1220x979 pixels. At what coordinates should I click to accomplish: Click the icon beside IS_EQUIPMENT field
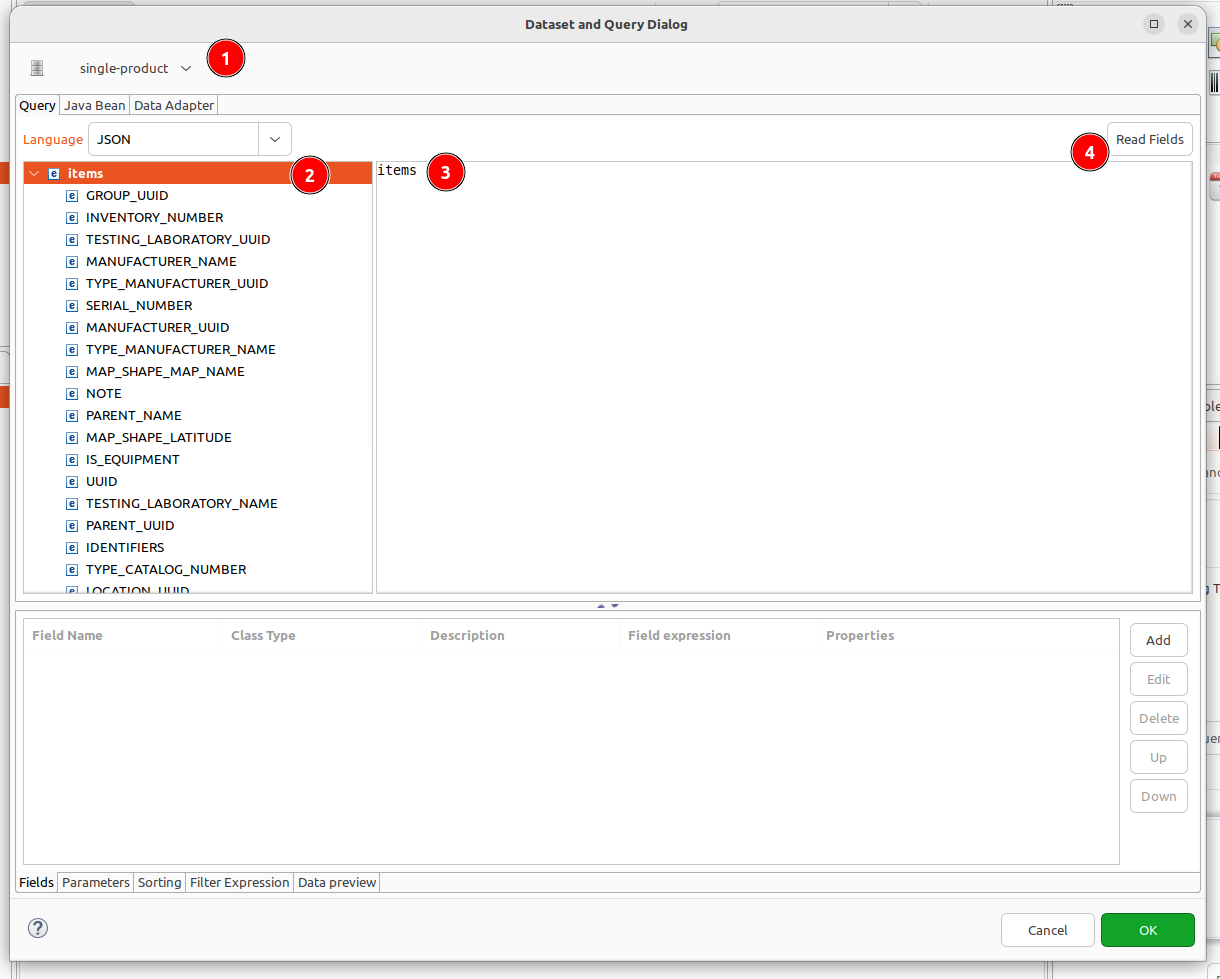[72, 460]
